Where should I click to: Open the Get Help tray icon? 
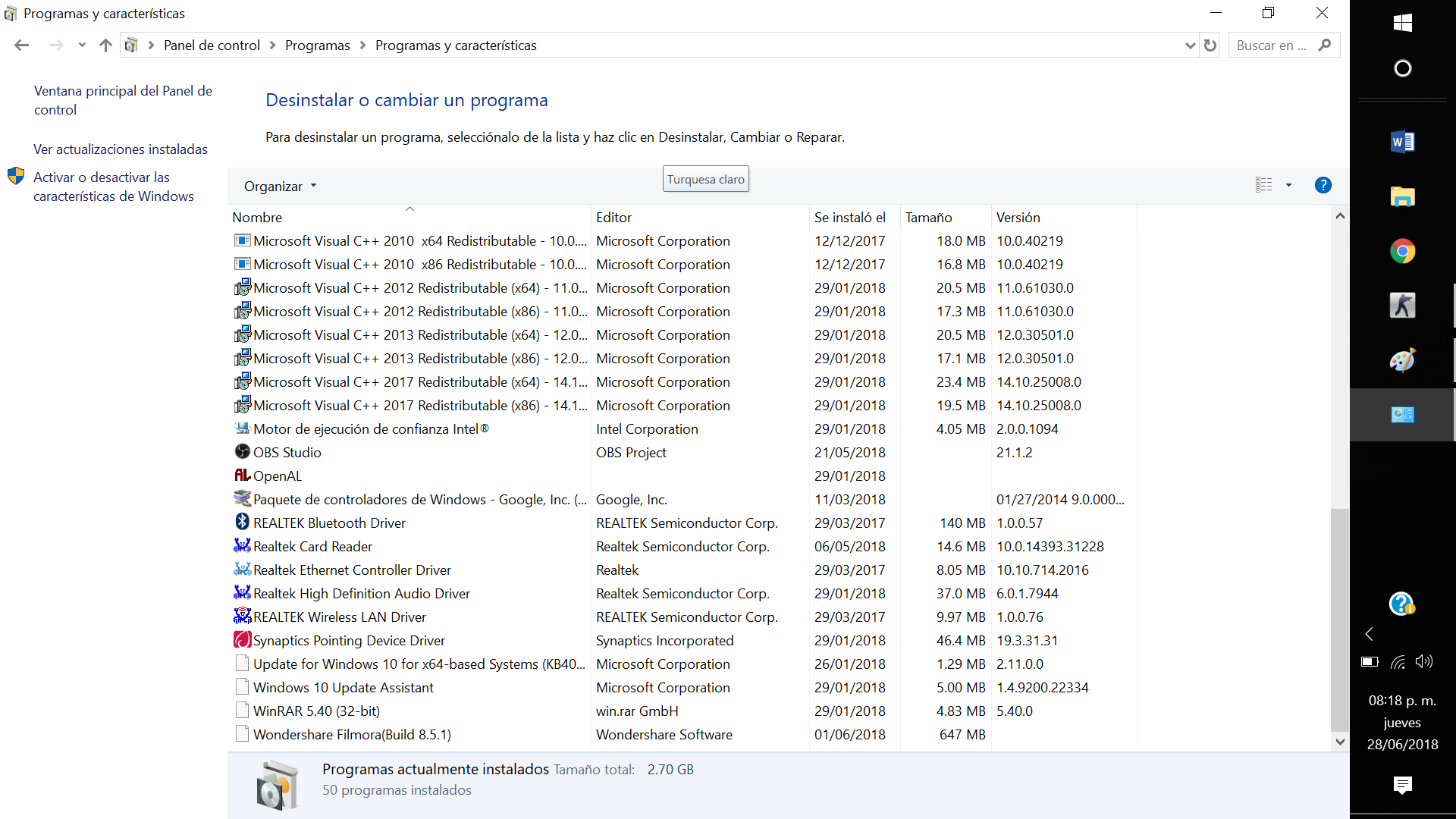coord(1402,604)
